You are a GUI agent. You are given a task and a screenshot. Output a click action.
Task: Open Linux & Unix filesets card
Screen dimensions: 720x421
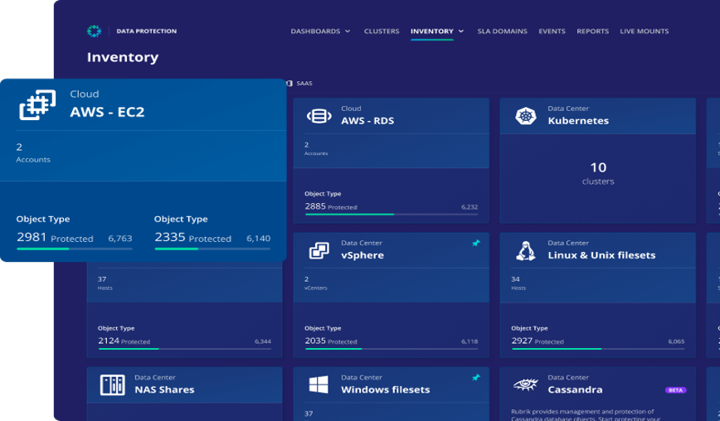[x=602, y=255]
